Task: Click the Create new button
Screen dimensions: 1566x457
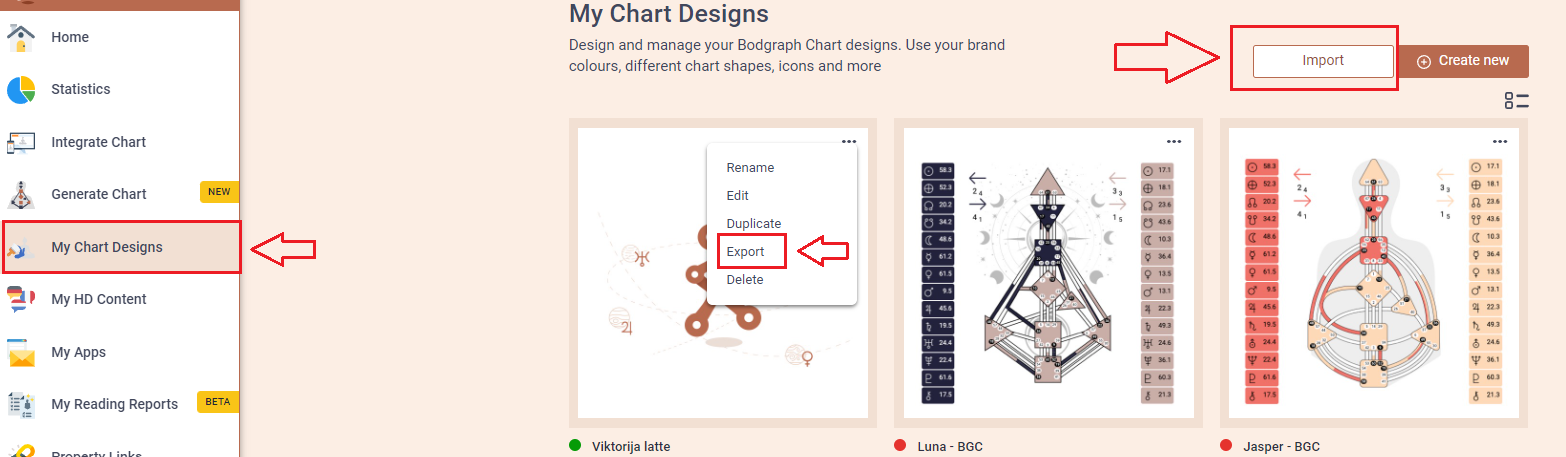Action: click(x=1463, y=61)
